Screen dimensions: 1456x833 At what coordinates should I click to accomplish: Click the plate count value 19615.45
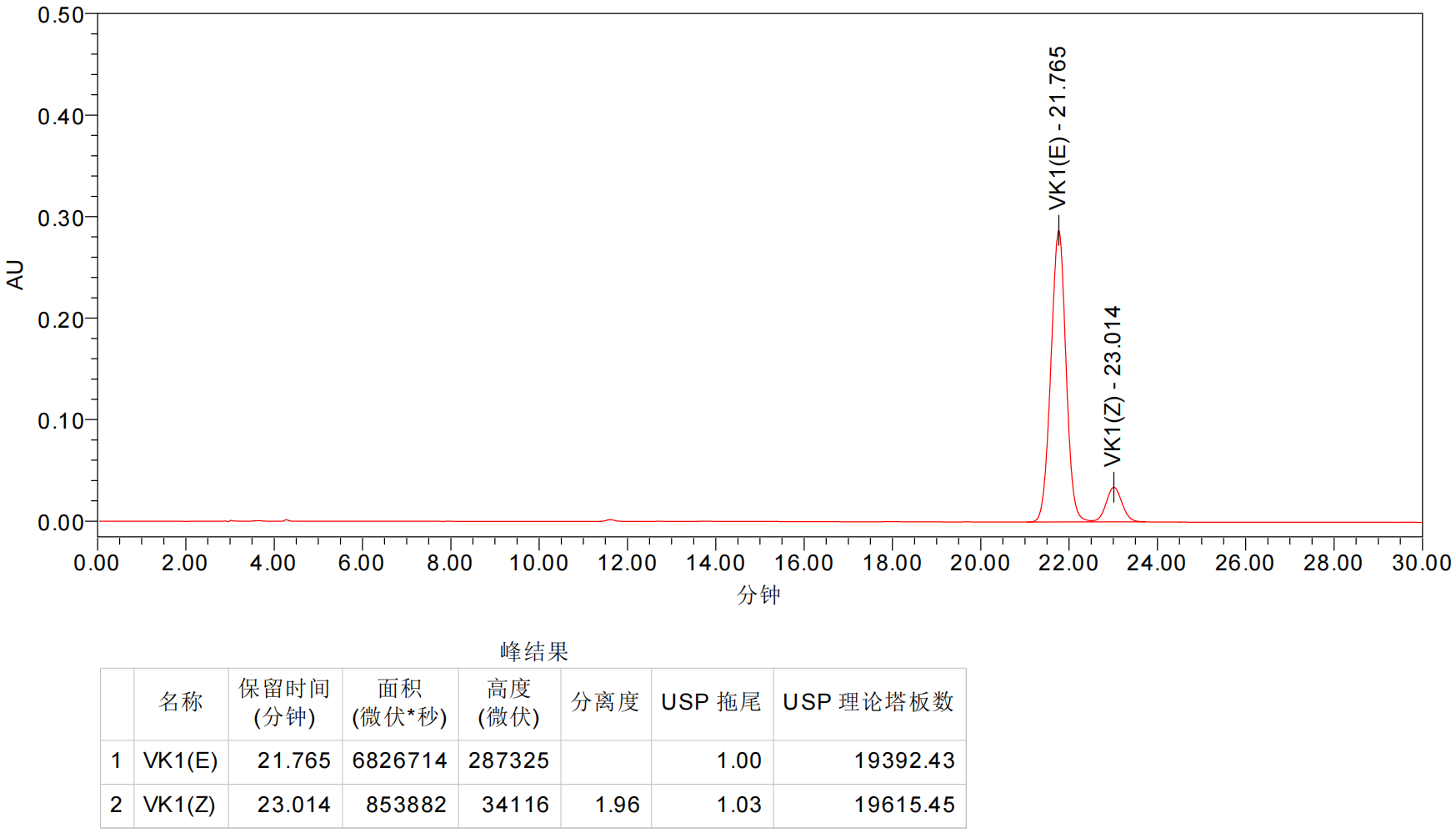904,805
